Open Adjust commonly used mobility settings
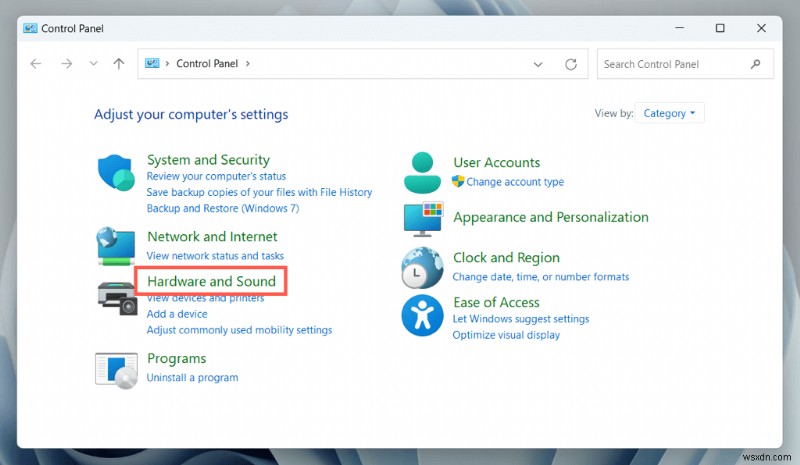The image size is (800, 465). [239, 330]
